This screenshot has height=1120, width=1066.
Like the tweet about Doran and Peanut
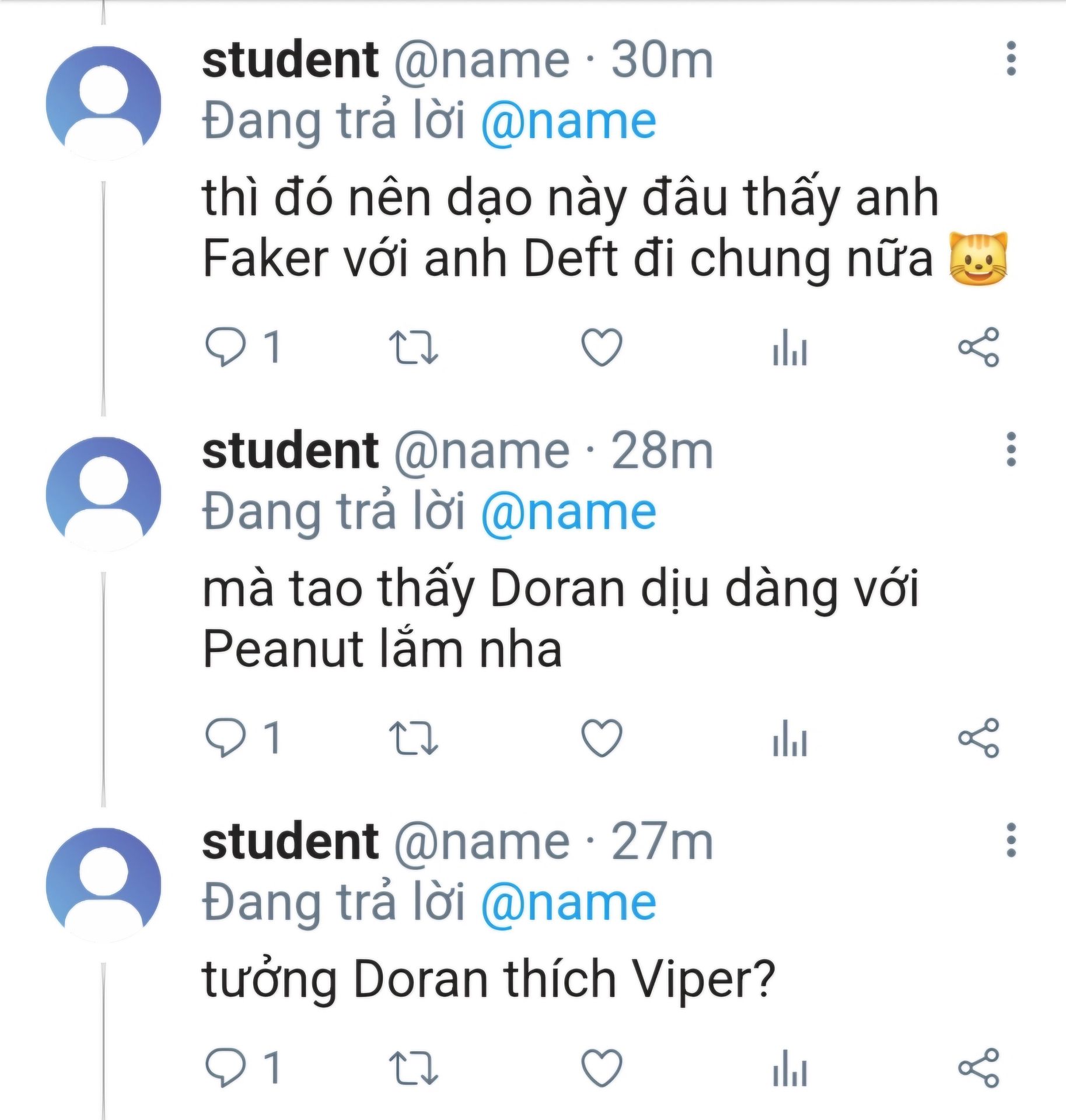tap(602, 738)
